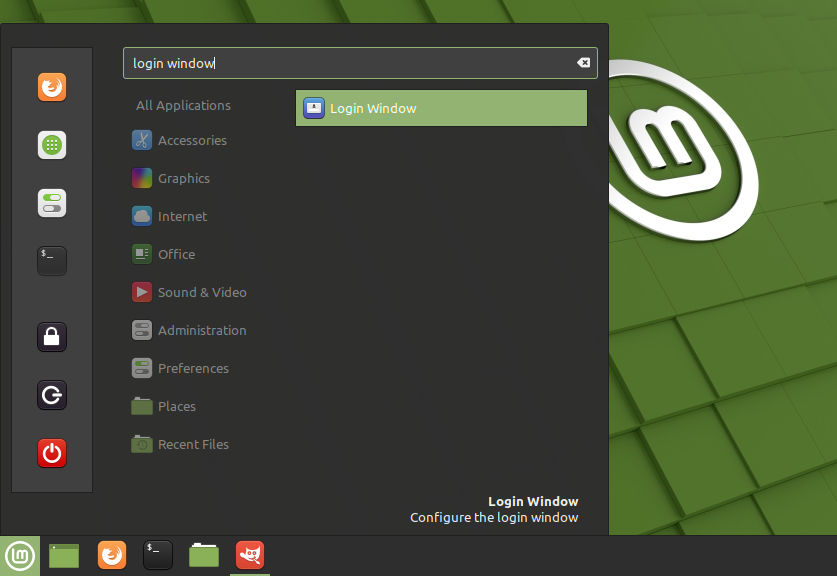
Task: Open the Preferences category
Action: [193, 368]
